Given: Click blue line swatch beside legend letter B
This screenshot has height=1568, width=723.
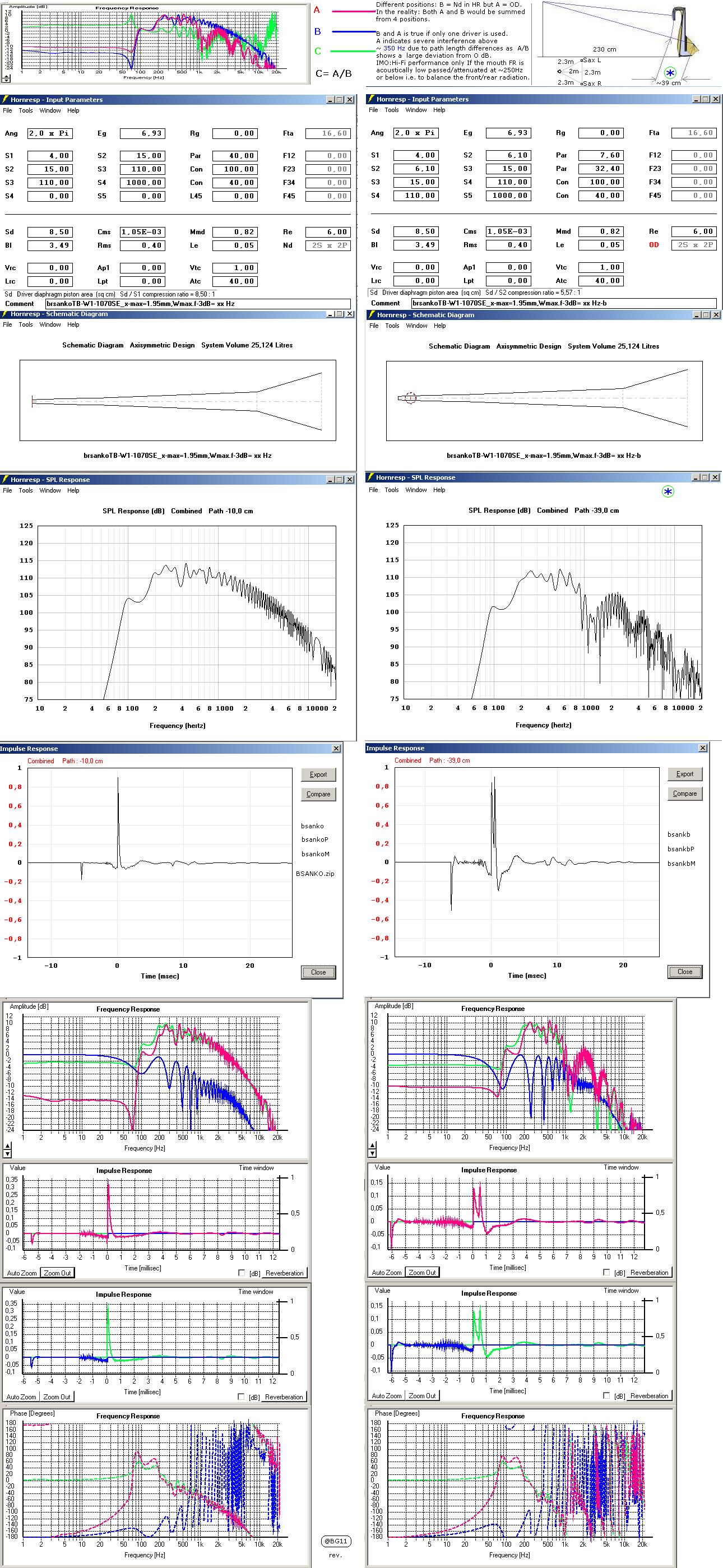Looking at the screenshot, I should click(x=354, y=31).
